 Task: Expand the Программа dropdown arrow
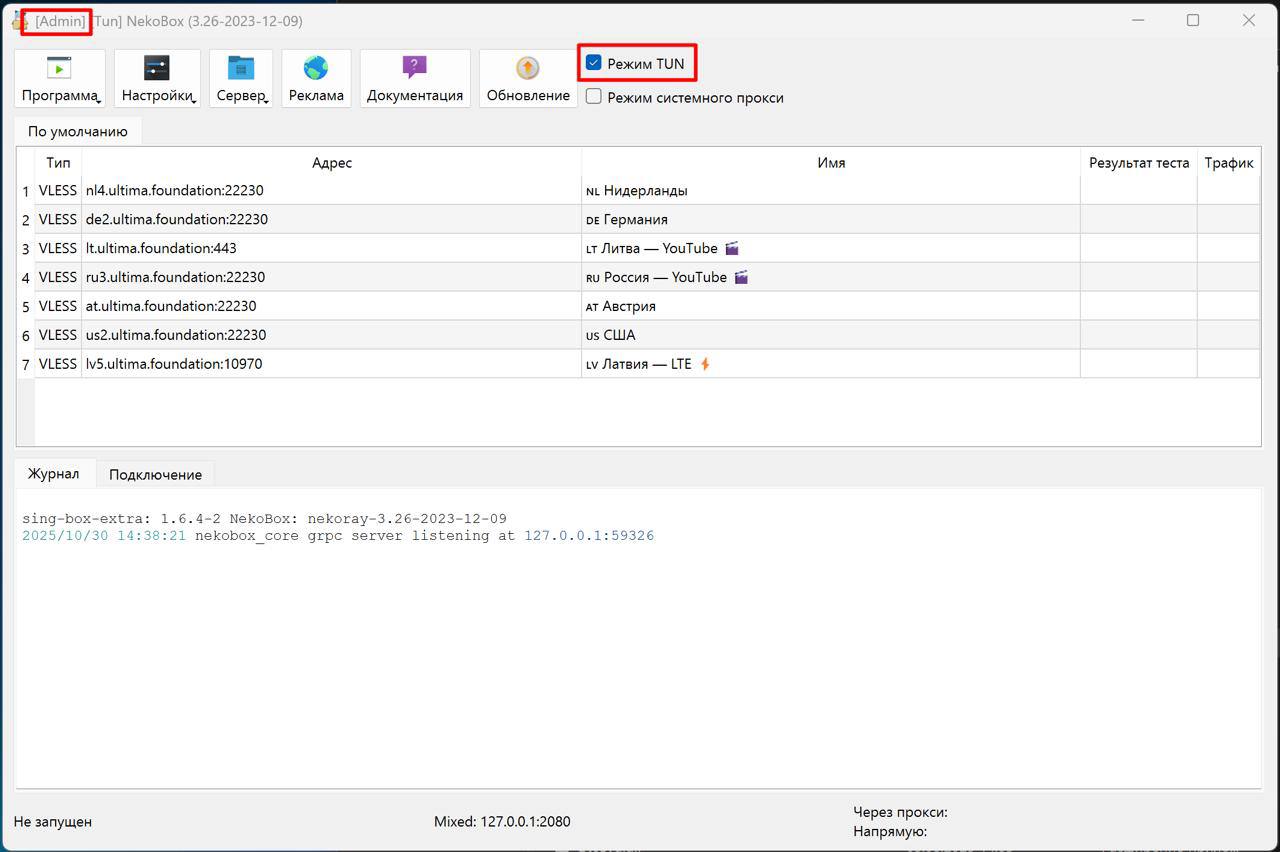click(98, 101)
